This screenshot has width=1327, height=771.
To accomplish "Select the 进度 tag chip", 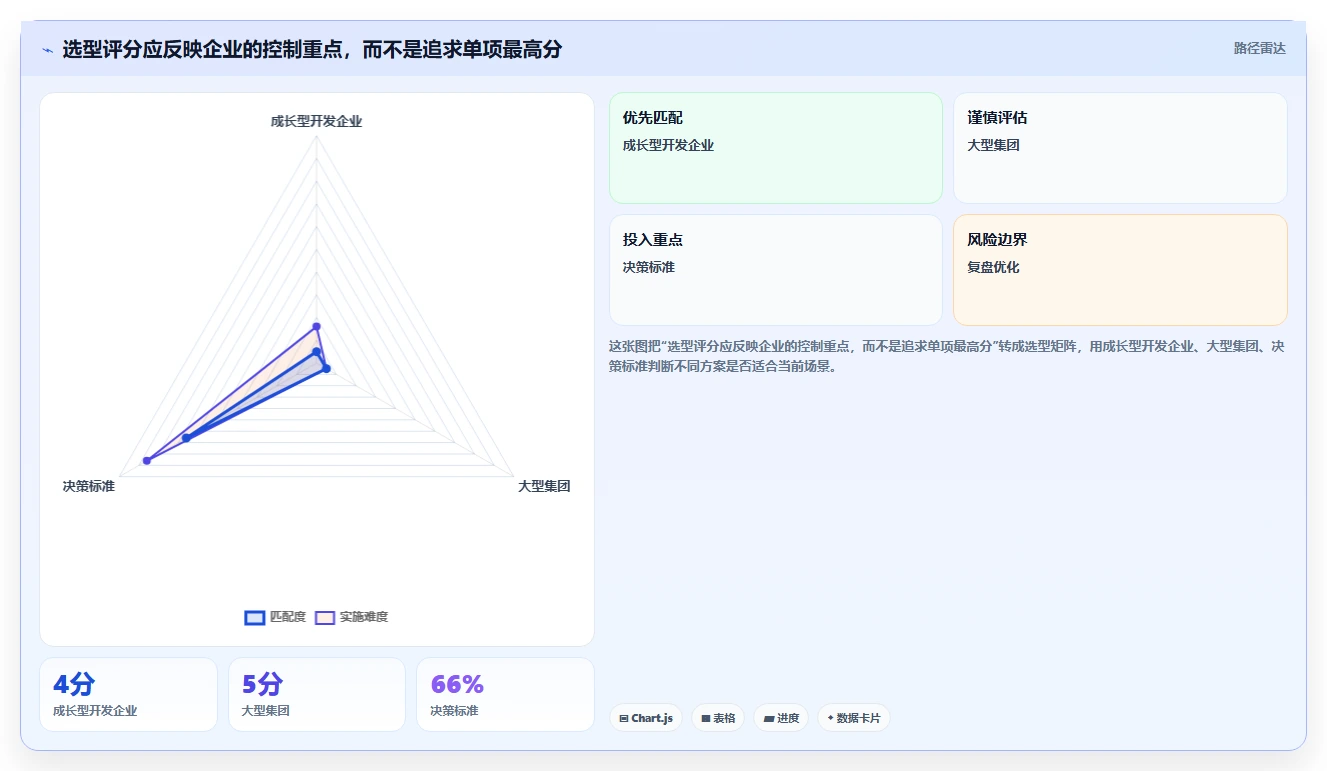I will point(781,718).
